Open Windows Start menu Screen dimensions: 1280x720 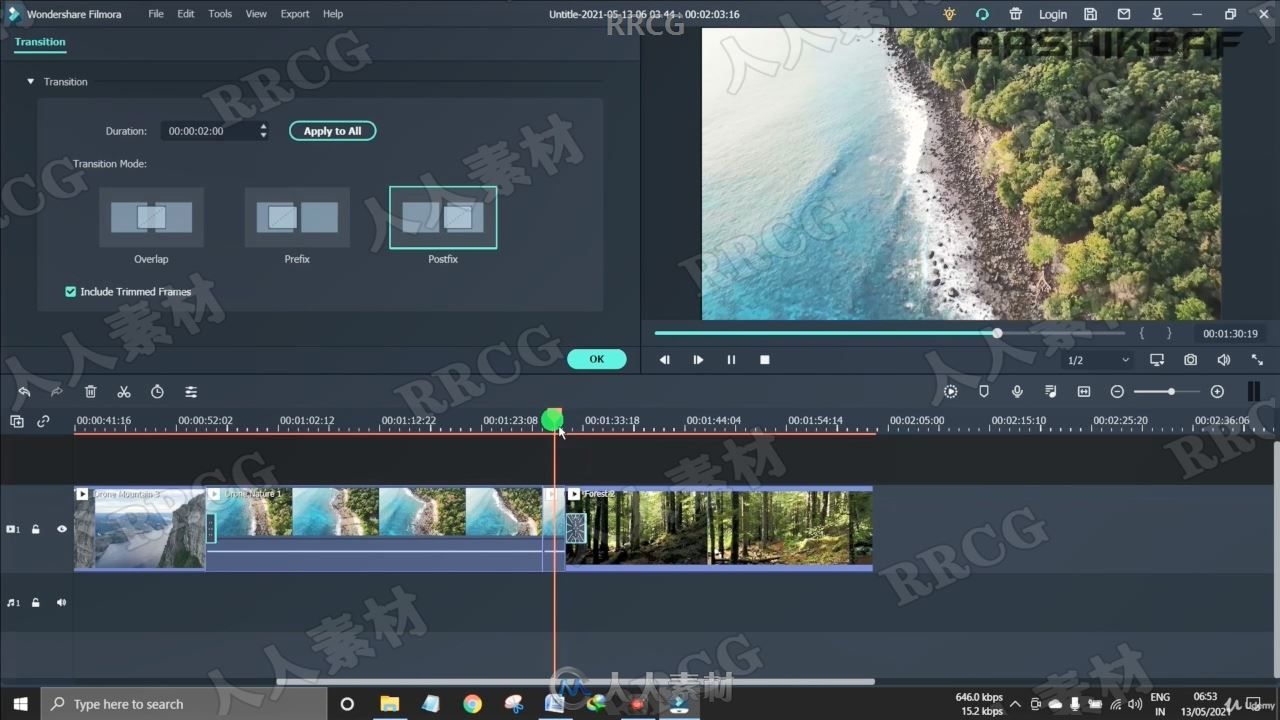point(20,704)
